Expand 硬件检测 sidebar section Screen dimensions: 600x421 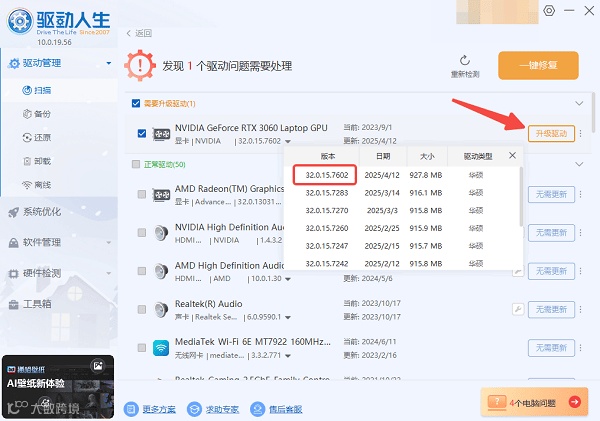[x=109, y=273]
